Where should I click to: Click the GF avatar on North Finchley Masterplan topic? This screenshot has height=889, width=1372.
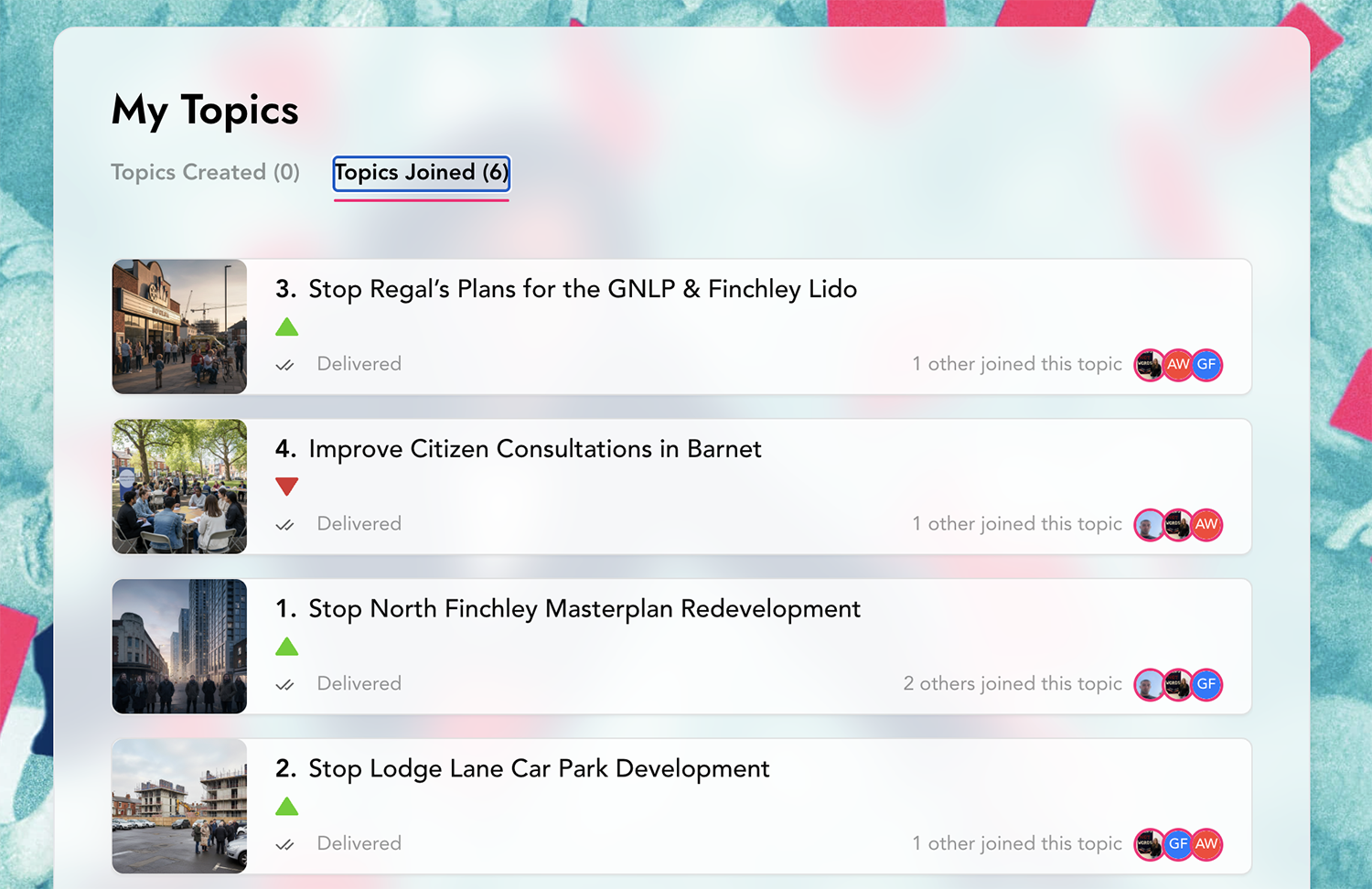click(1206, 684)
